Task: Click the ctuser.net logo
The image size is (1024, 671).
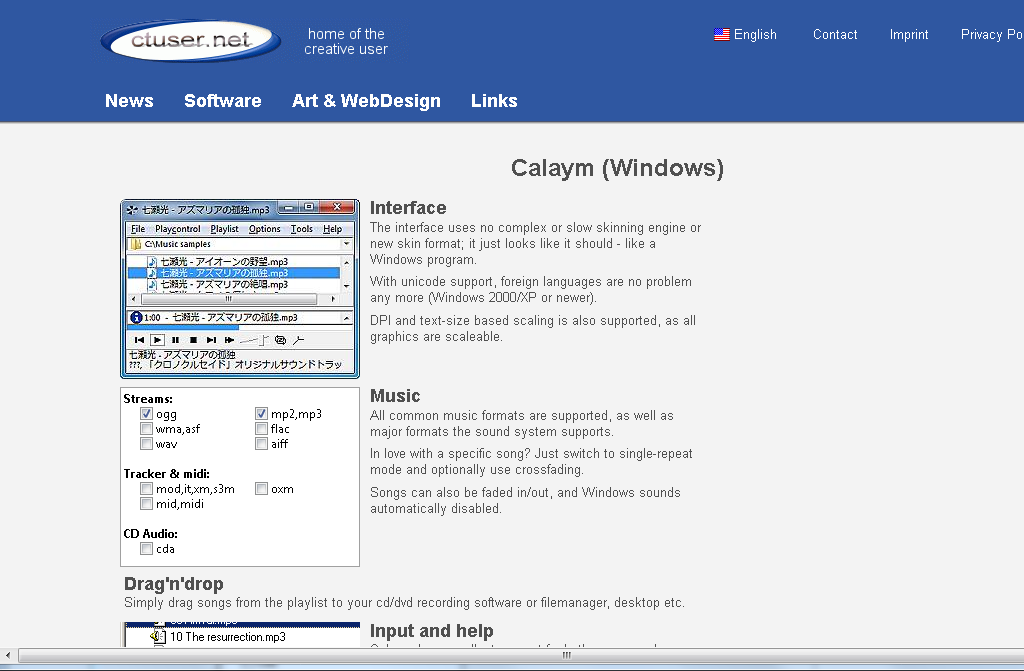Action: coord(190,41)
